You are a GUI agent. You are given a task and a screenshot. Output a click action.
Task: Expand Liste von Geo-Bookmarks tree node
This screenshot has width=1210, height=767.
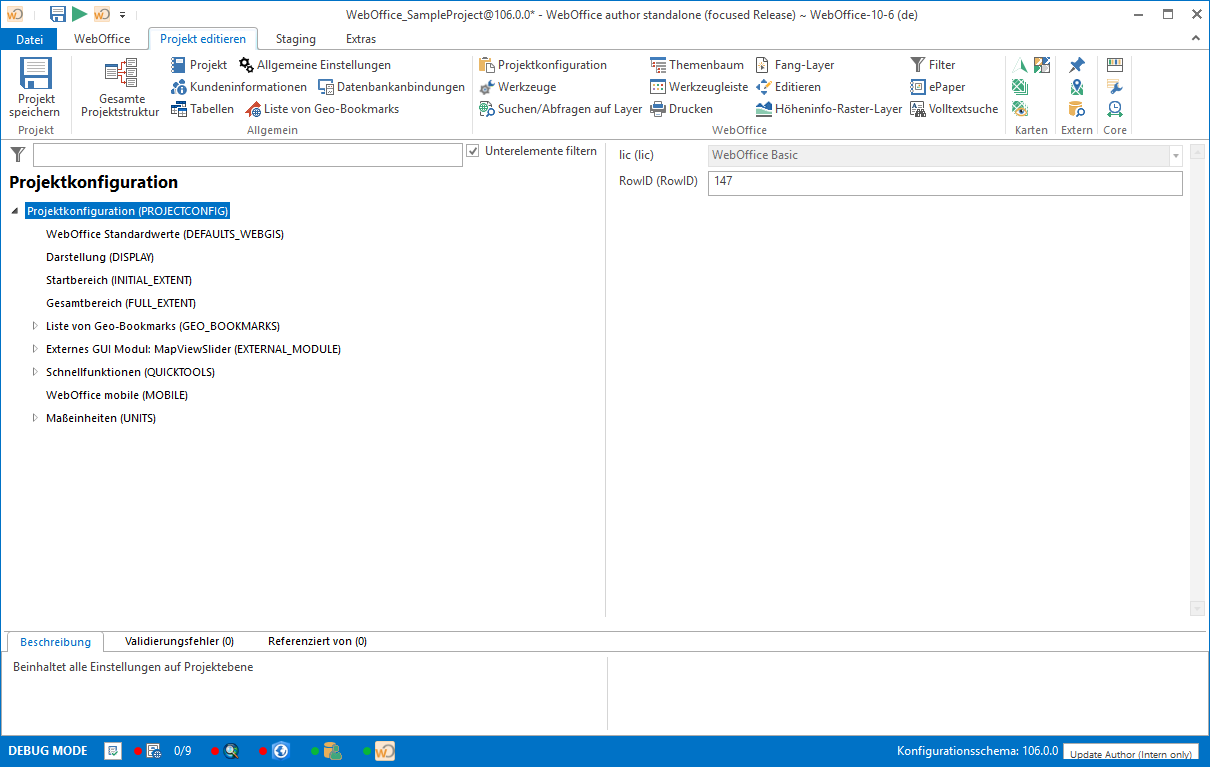tap(35, 326)
